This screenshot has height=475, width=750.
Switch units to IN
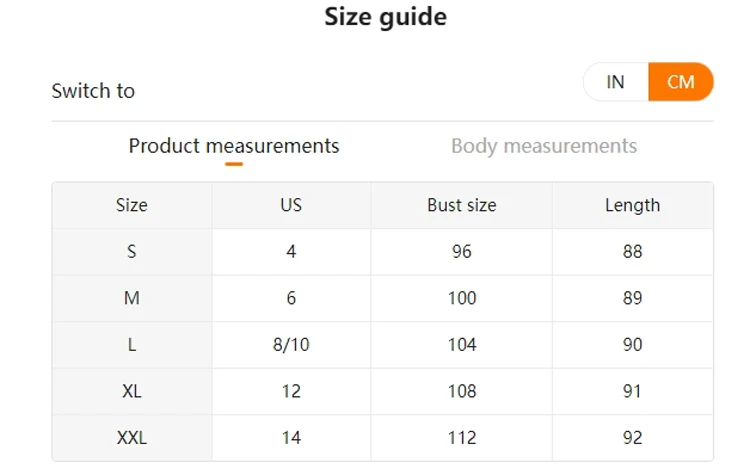616,82
